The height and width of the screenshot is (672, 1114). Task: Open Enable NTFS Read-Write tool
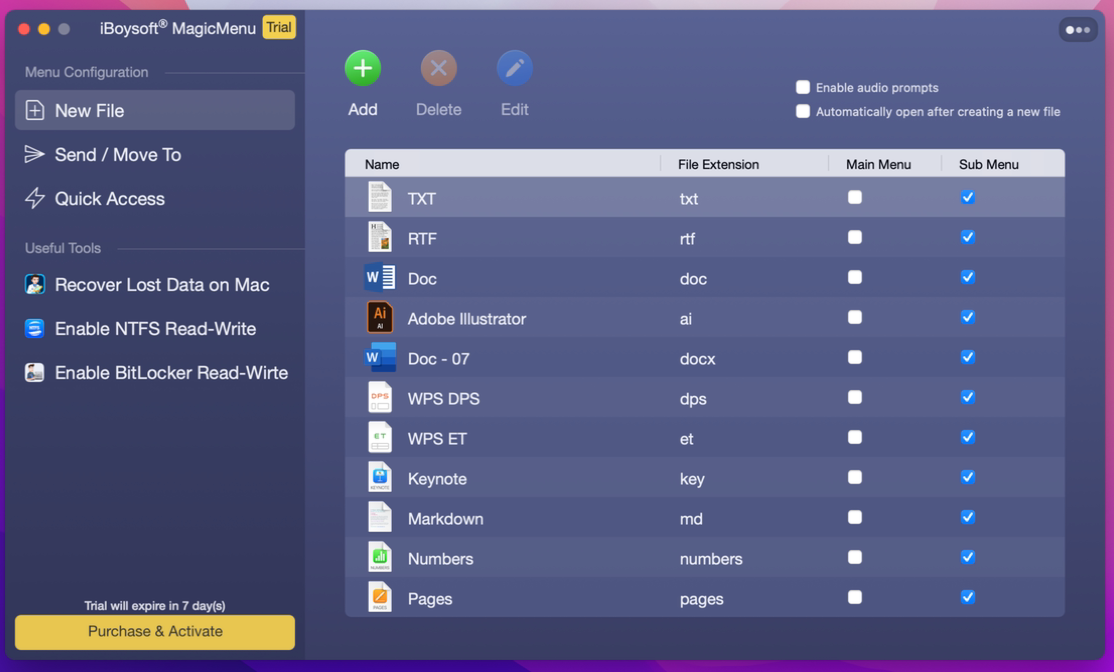[155, 328]
